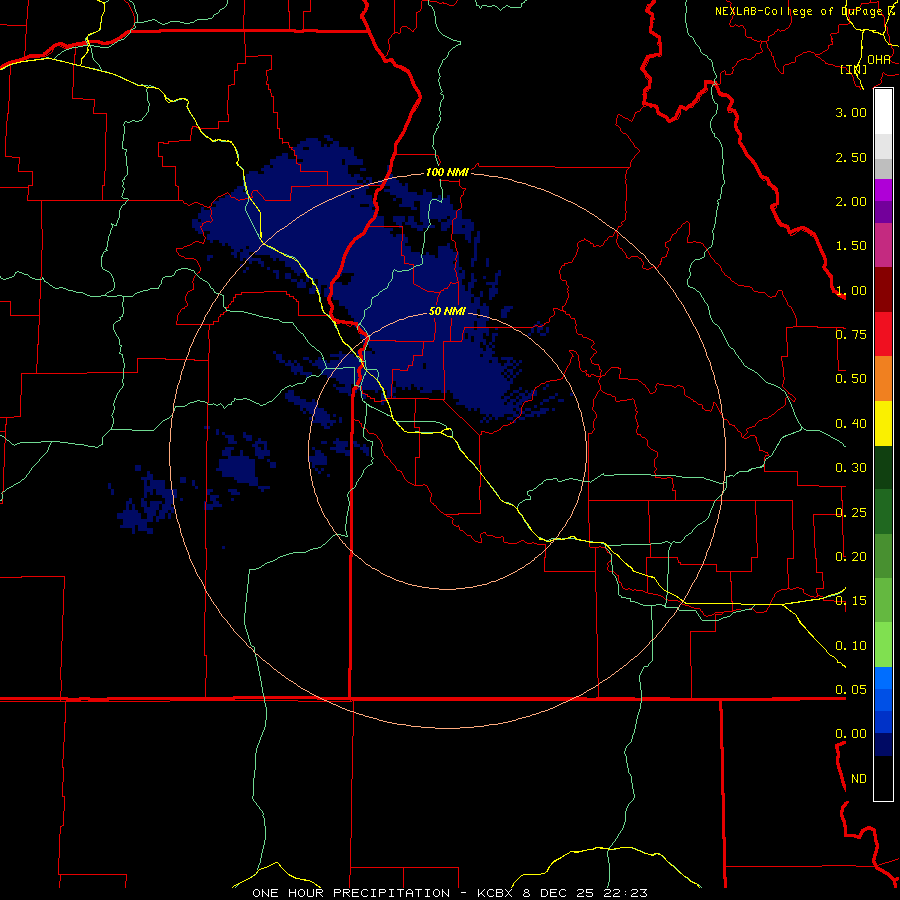
Task: Click the 0.75 legend value
Action: (851, 335)
